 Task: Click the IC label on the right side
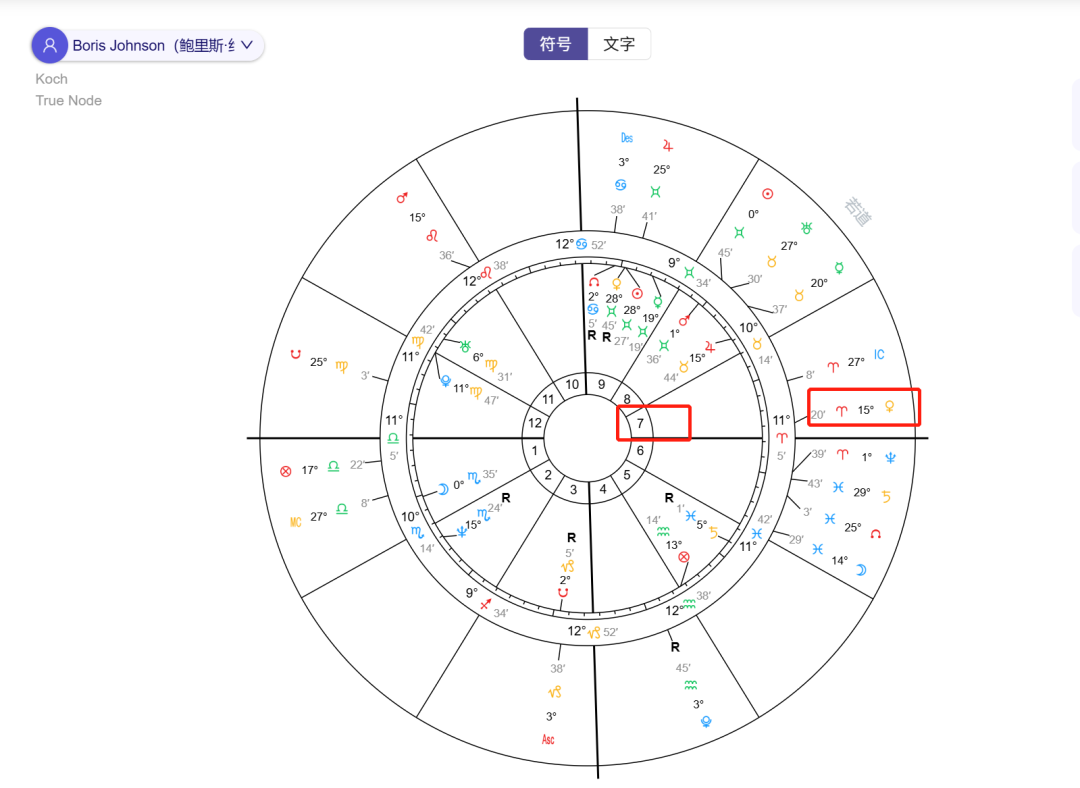[878, 353]
